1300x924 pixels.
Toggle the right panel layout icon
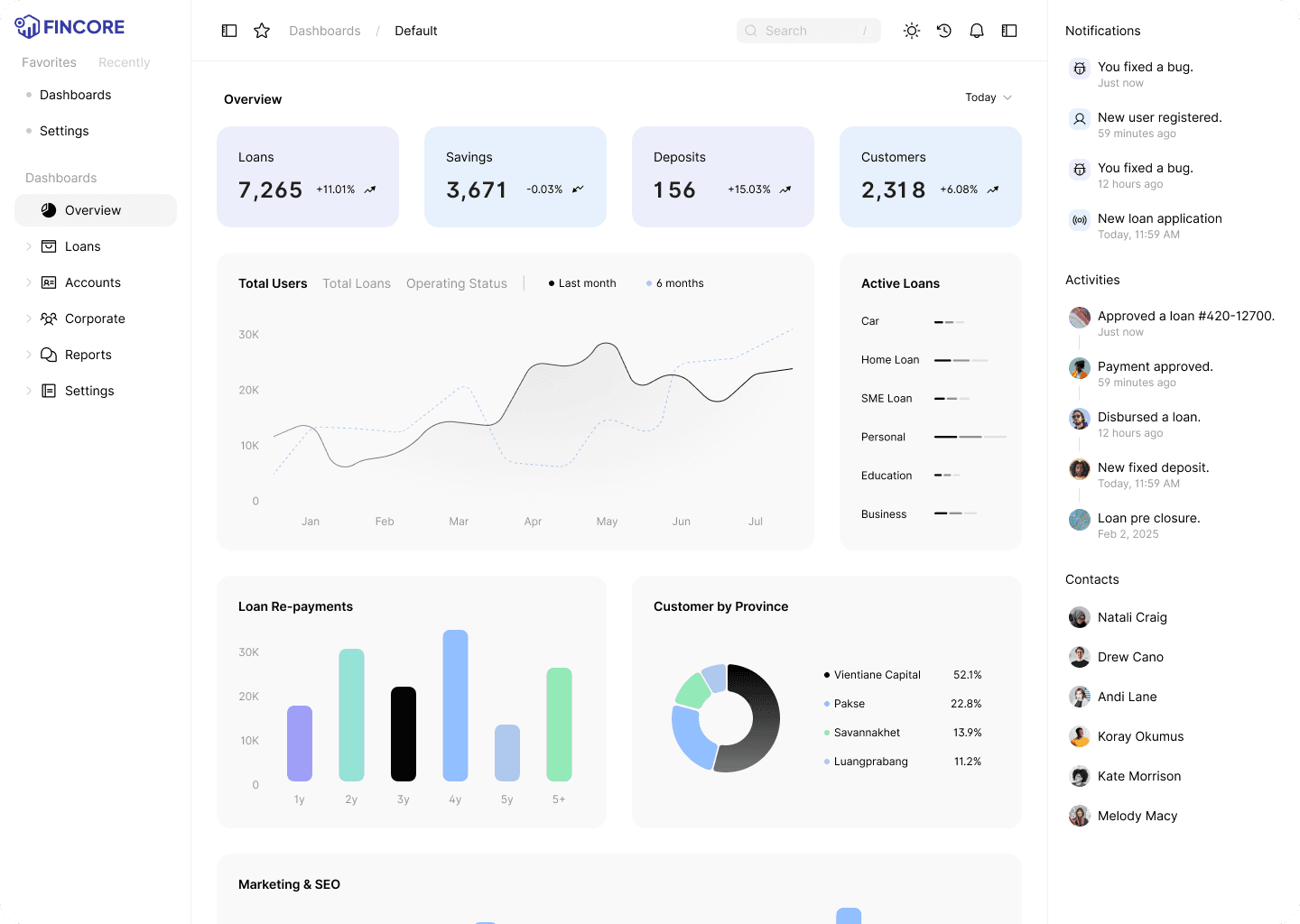point(1008,30)
